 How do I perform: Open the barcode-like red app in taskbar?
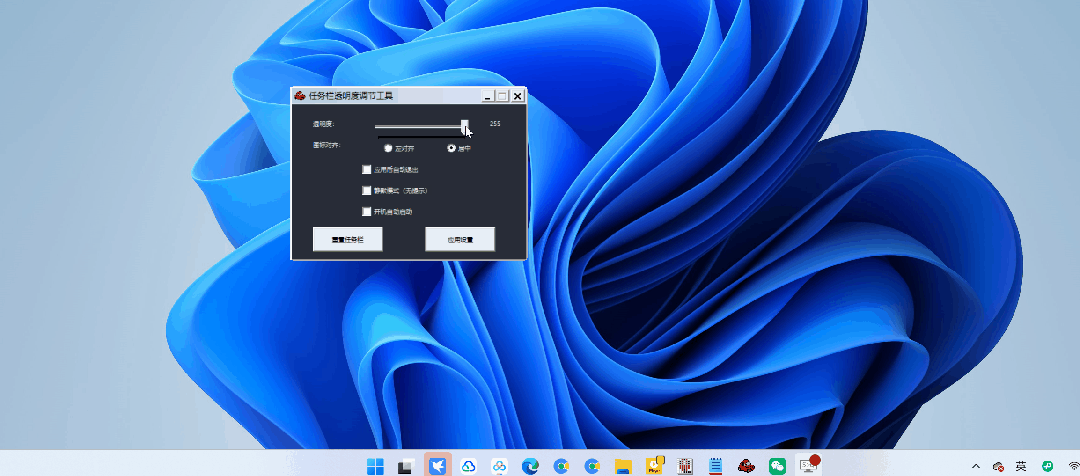685,466
